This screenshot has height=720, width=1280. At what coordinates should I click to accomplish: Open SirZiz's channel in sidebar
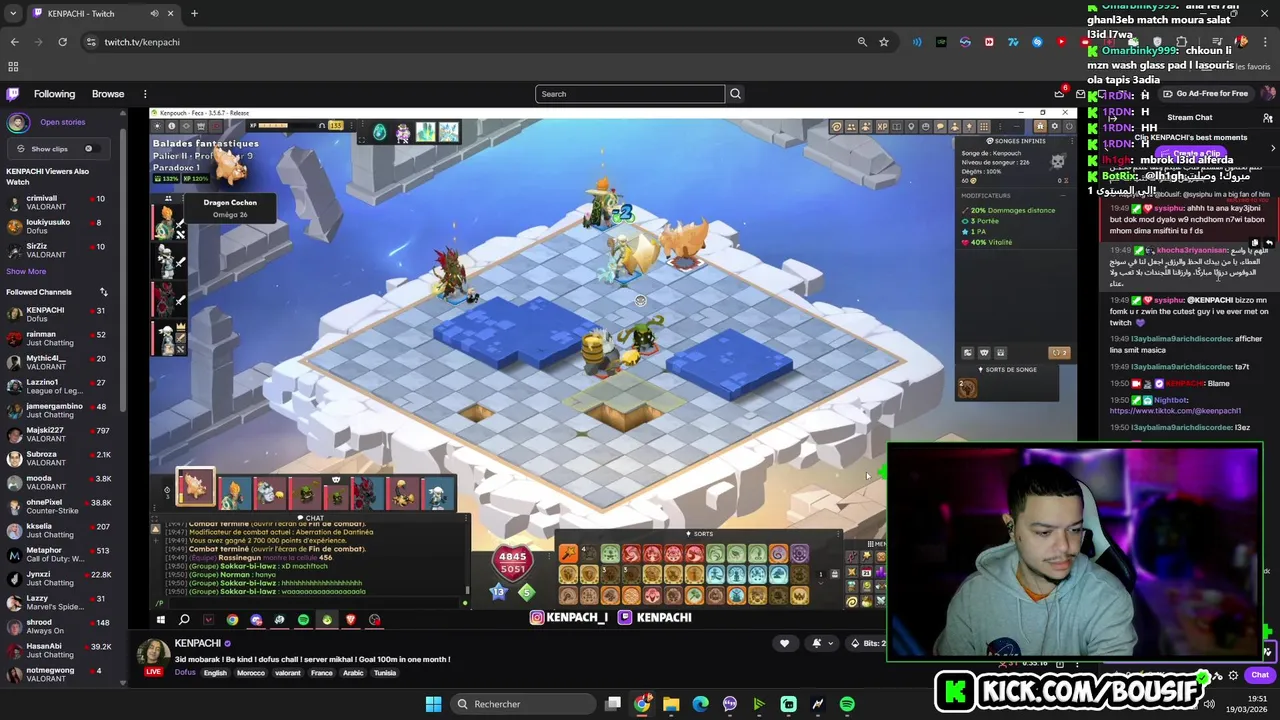coord(60,250)
